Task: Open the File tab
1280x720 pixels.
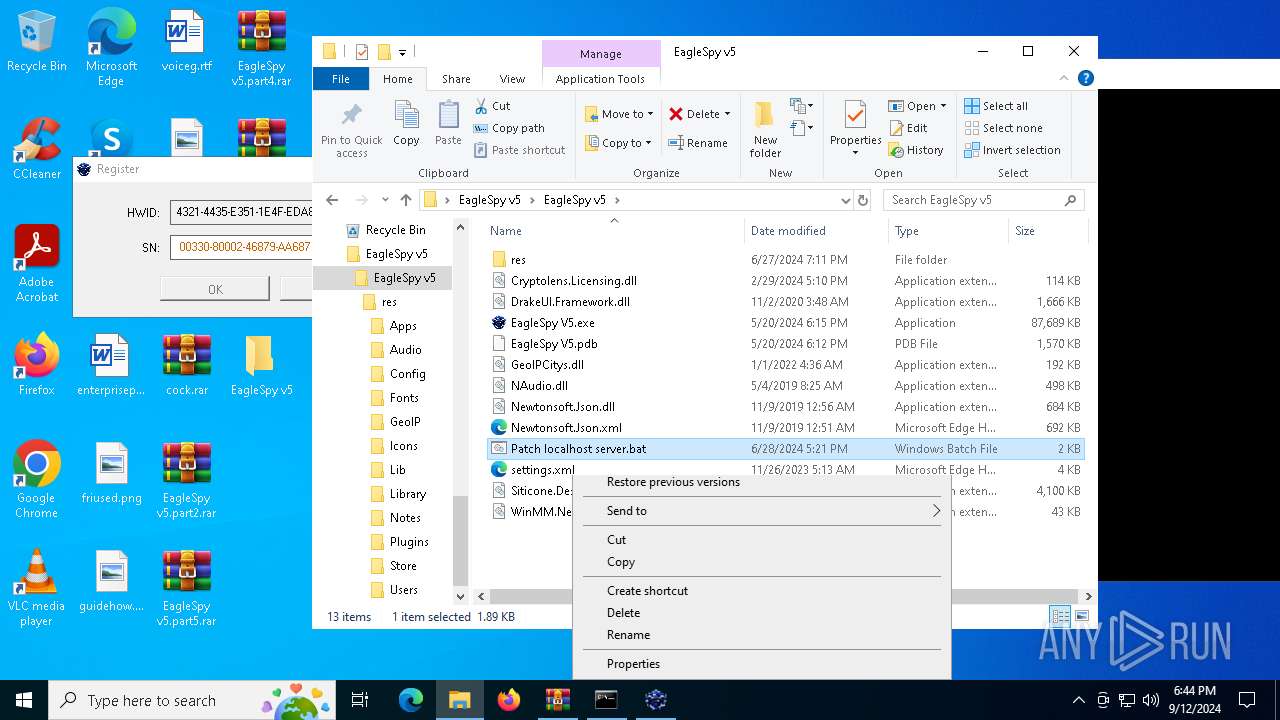Action: [341, 79]
